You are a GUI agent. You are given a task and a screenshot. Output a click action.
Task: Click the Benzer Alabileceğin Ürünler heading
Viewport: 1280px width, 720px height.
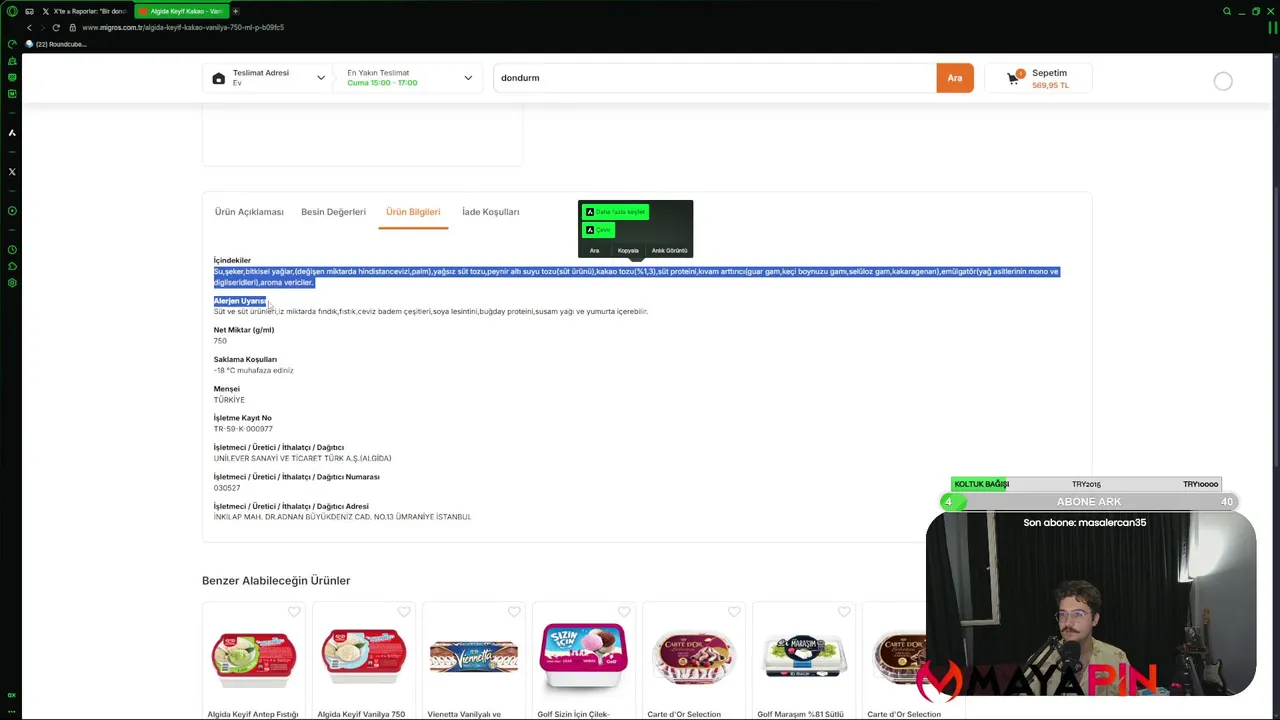pyautogui.click(x=276, y=580)
